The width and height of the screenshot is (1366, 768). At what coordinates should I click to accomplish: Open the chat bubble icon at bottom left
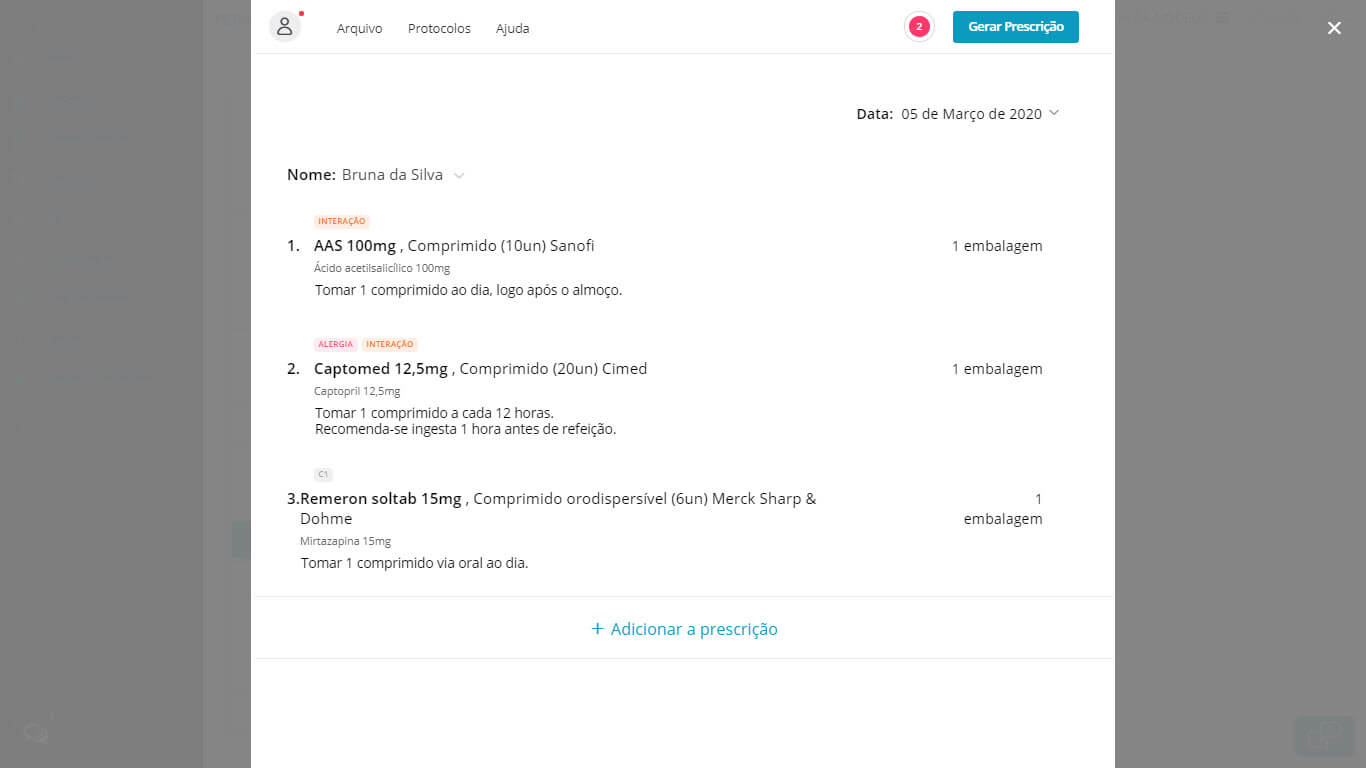[x=36, y=733]
